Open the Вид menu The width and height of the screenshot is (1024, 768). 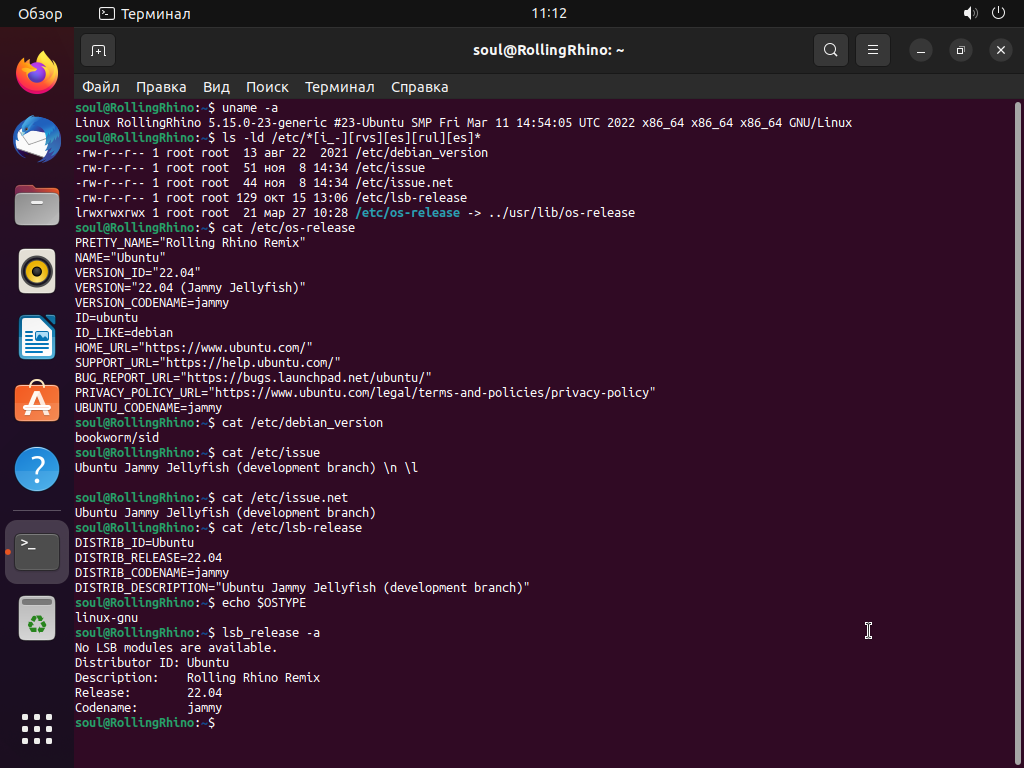point(216,87)
